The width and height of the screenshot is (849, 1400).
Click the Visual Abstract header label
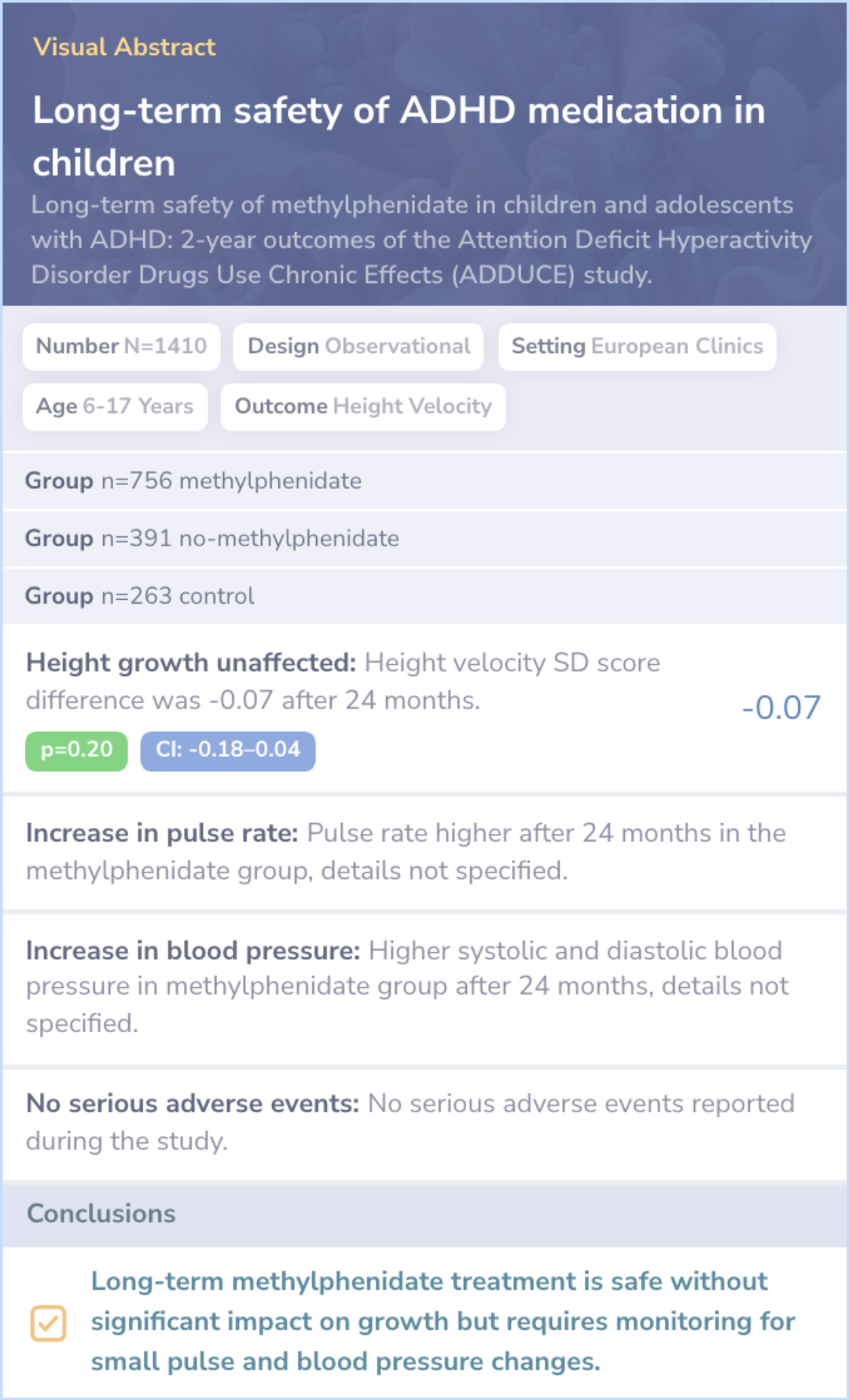124,47
